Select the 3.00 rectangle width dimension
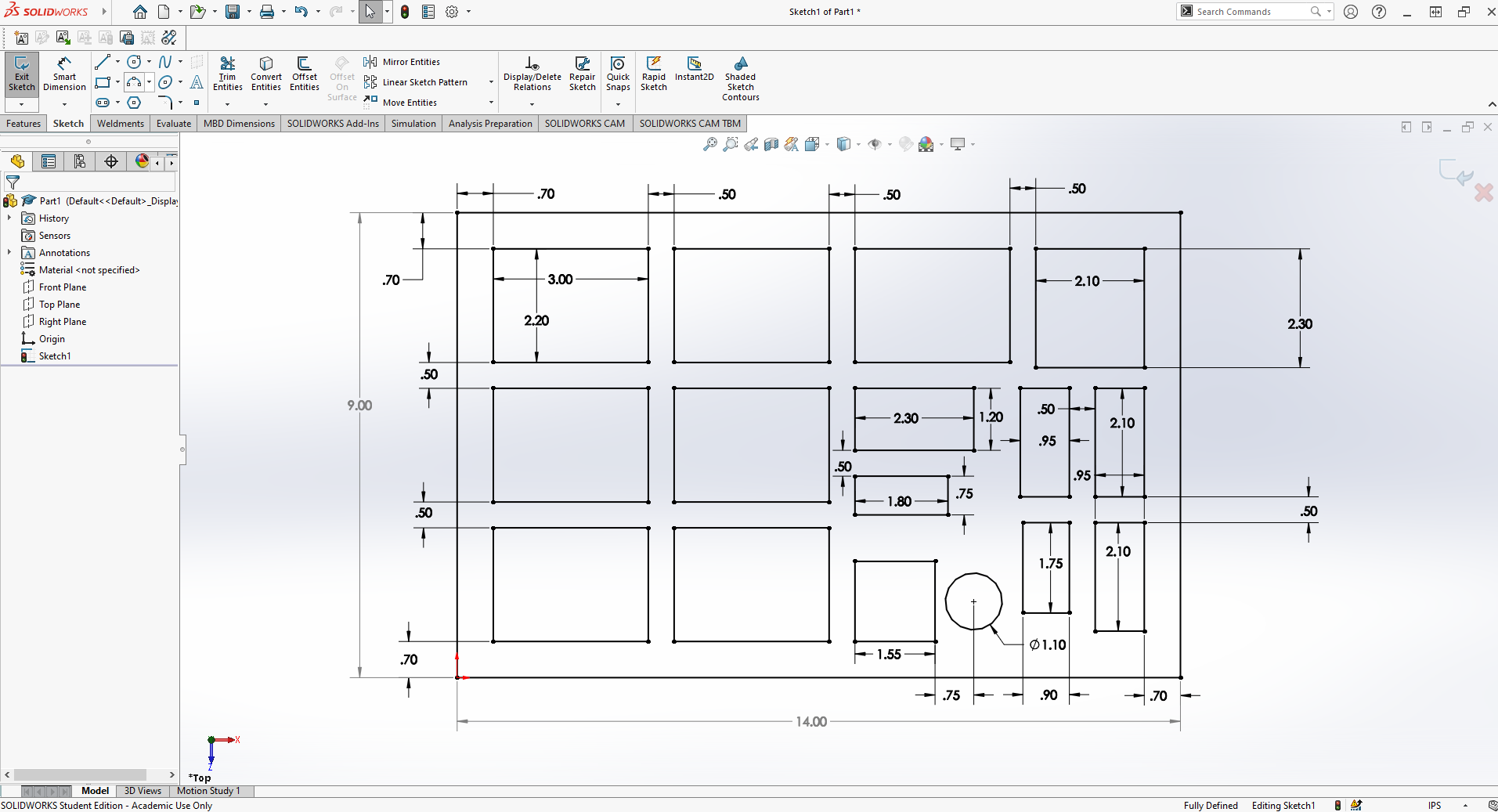The height and width of the screenshot is (812, 1498). [x=560, y=280]
